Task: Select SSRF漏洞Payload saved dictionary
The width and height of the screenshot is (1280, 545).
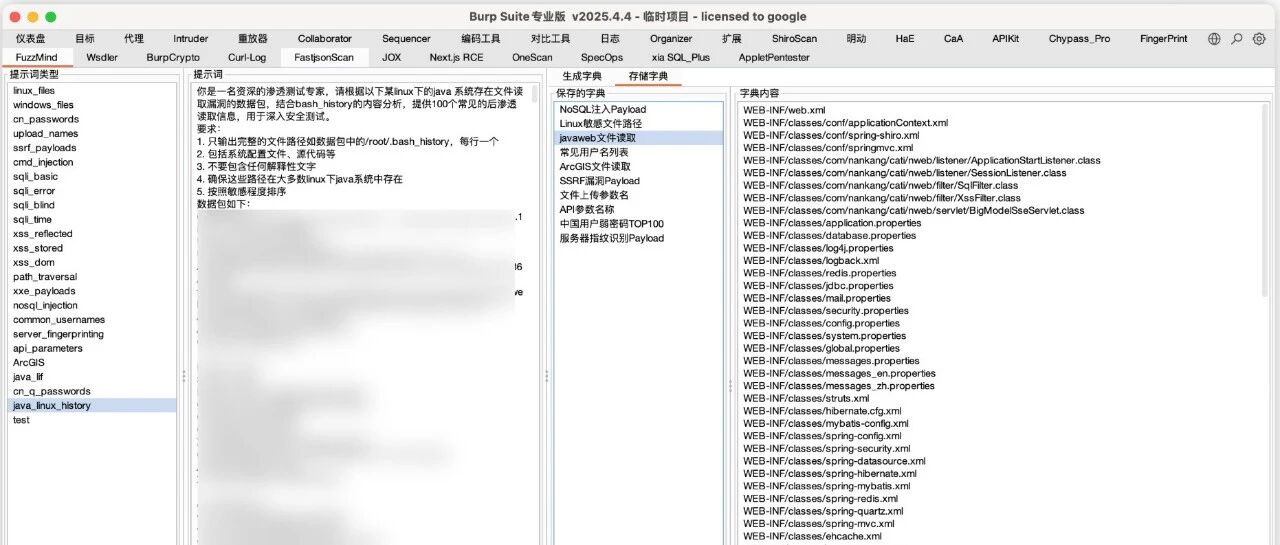Action: 638,181
